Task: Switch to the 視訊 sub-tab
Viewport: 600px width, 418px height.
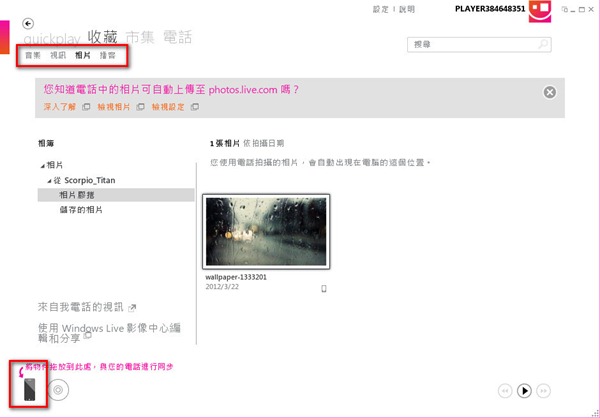Action: [x=58, y=55]
